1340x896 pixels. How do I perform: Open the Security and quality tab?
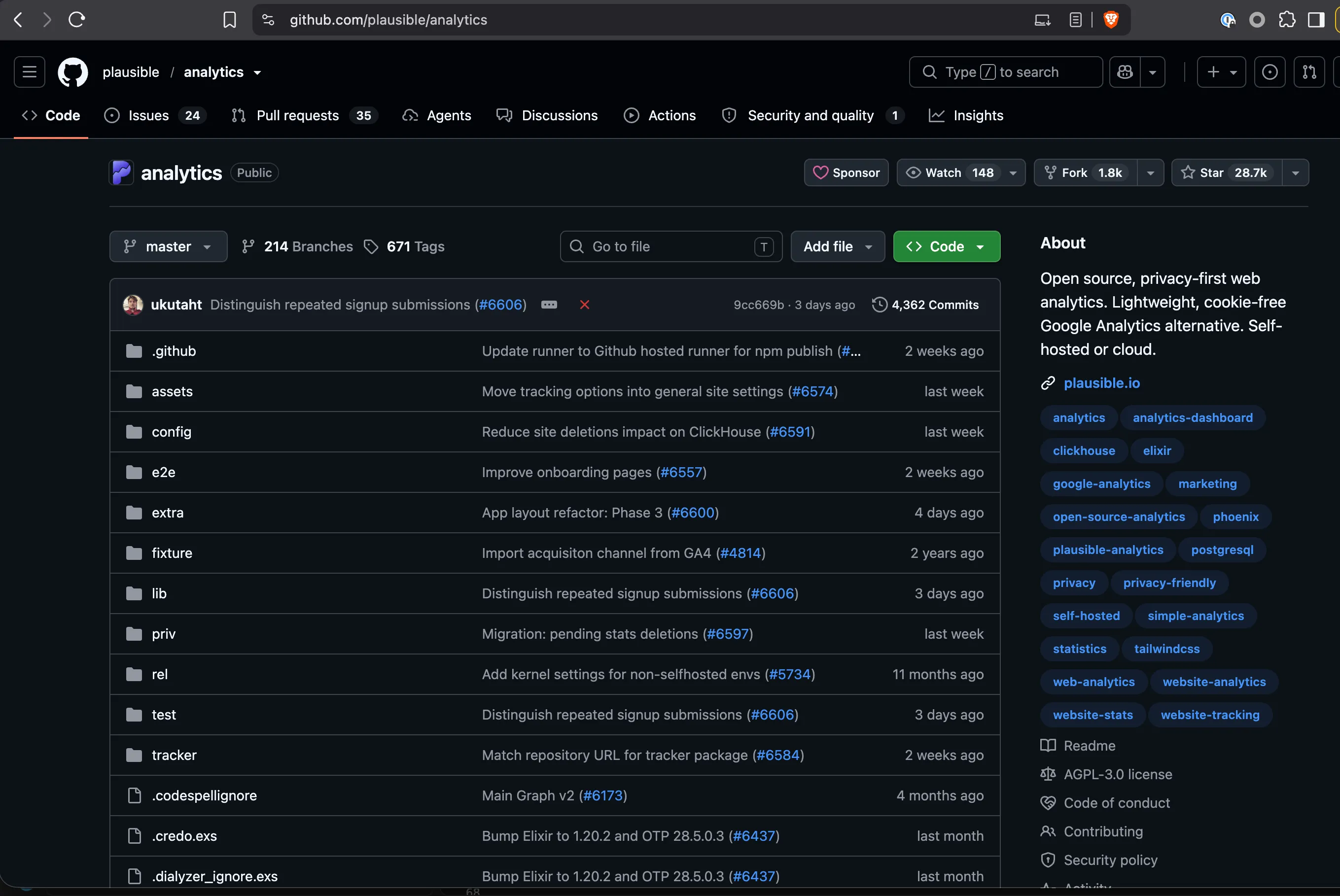point(812,115)
